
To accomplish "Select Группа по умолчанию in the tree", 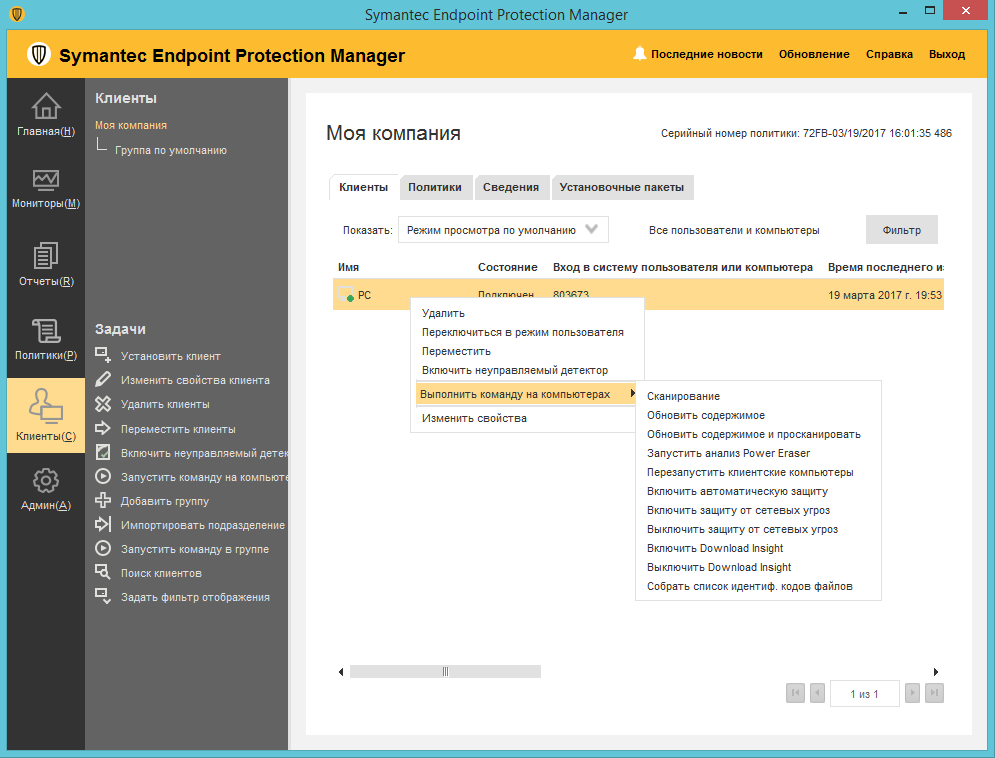I will point(170,150).
